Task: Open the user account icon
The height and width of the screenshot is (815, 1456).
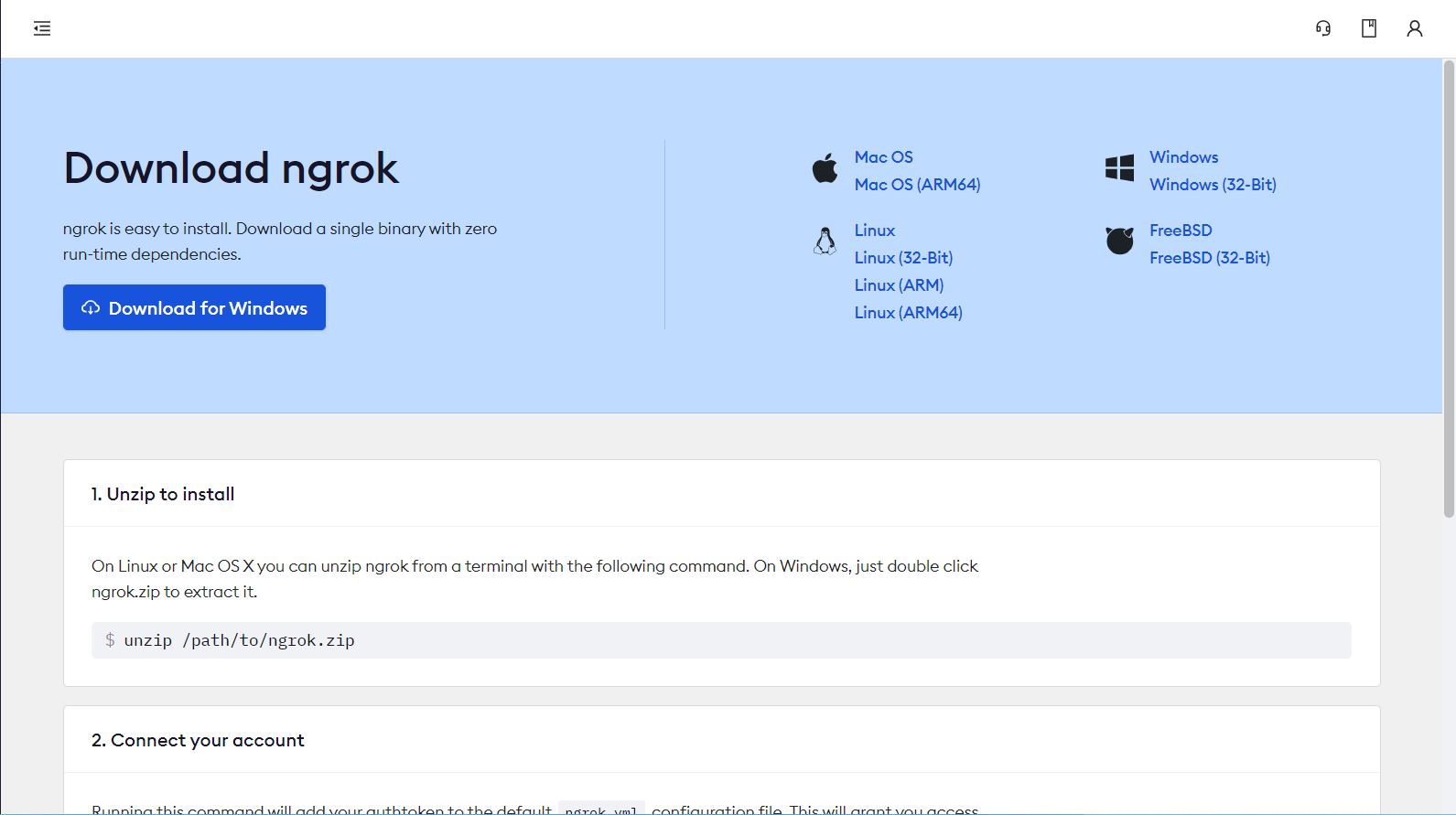Action: coord(1415,28)
